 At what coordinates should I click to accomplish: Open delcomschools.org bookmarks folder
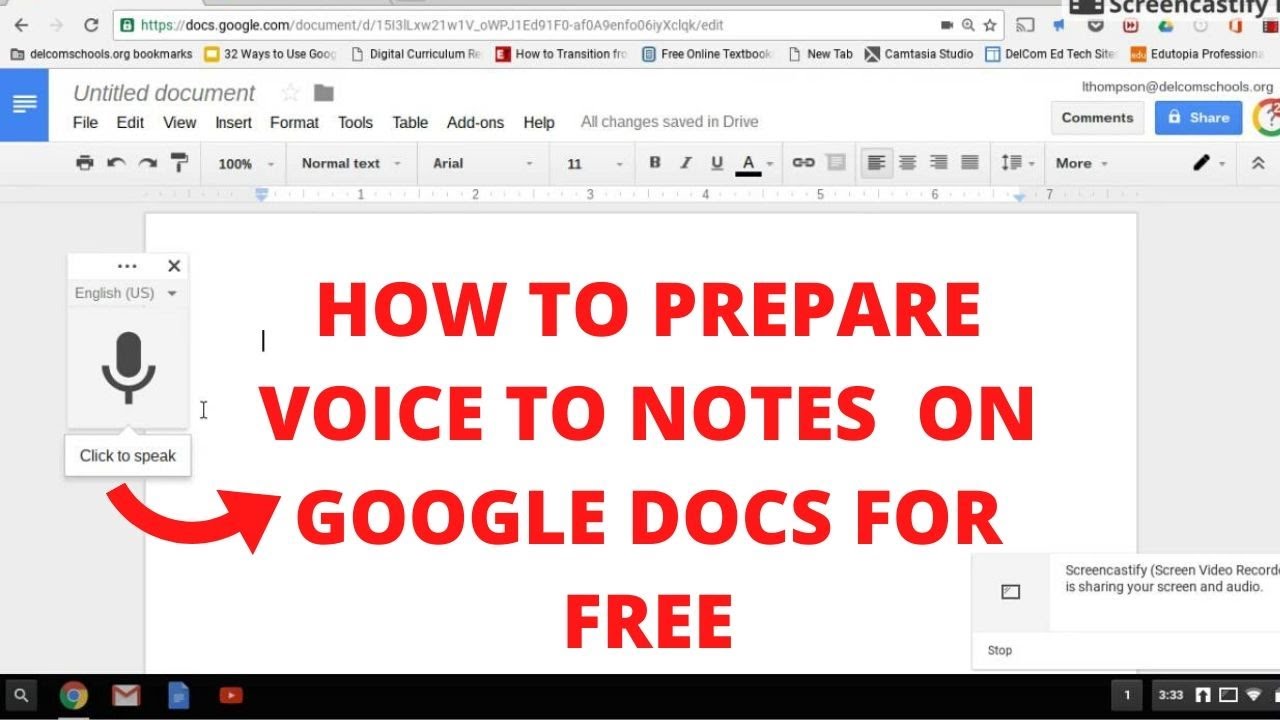click(101, 54)
